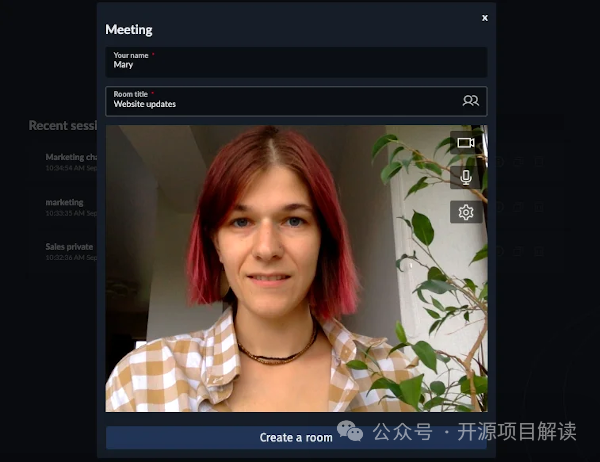The width and height of the screenshot is (600, 462).
Task: Click the Meeting dialog title
Action: [x=129, y=30]
